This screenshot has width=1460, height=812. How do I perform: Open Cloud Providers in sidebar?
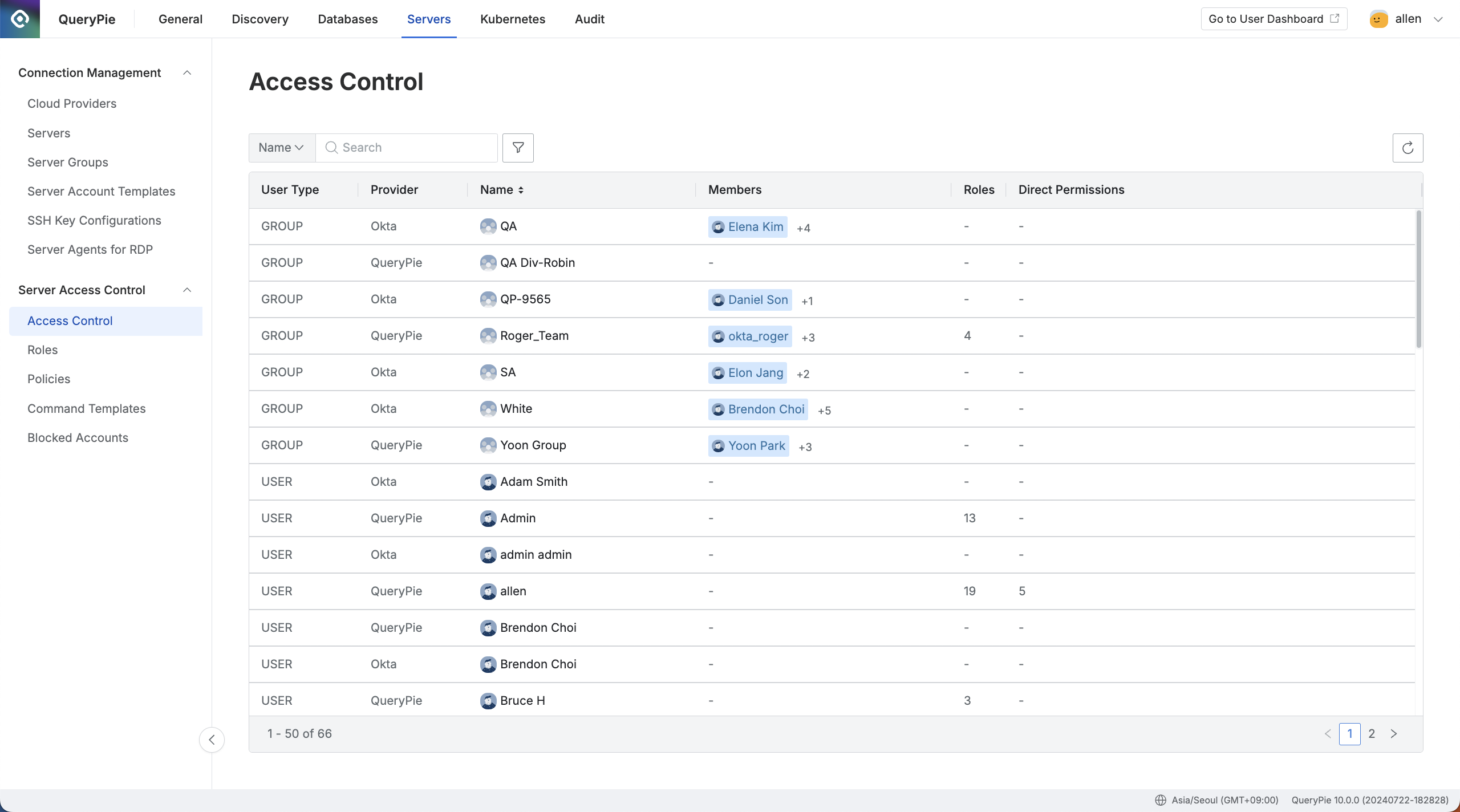point(72,104)
